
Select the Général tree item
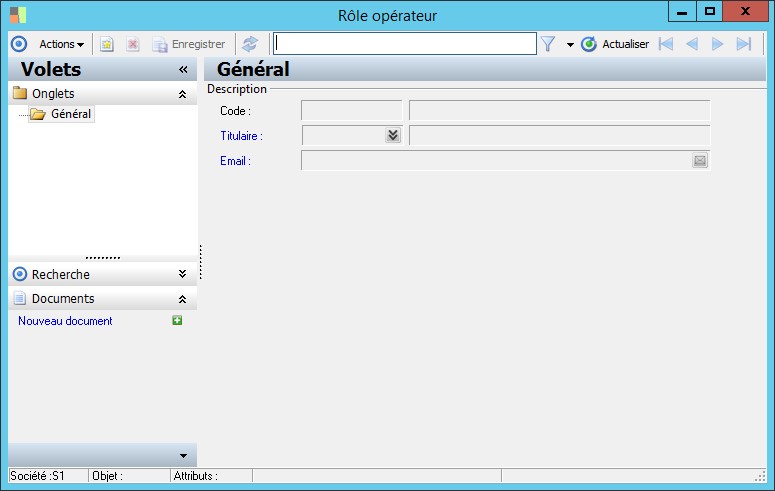tap(71, 114)
